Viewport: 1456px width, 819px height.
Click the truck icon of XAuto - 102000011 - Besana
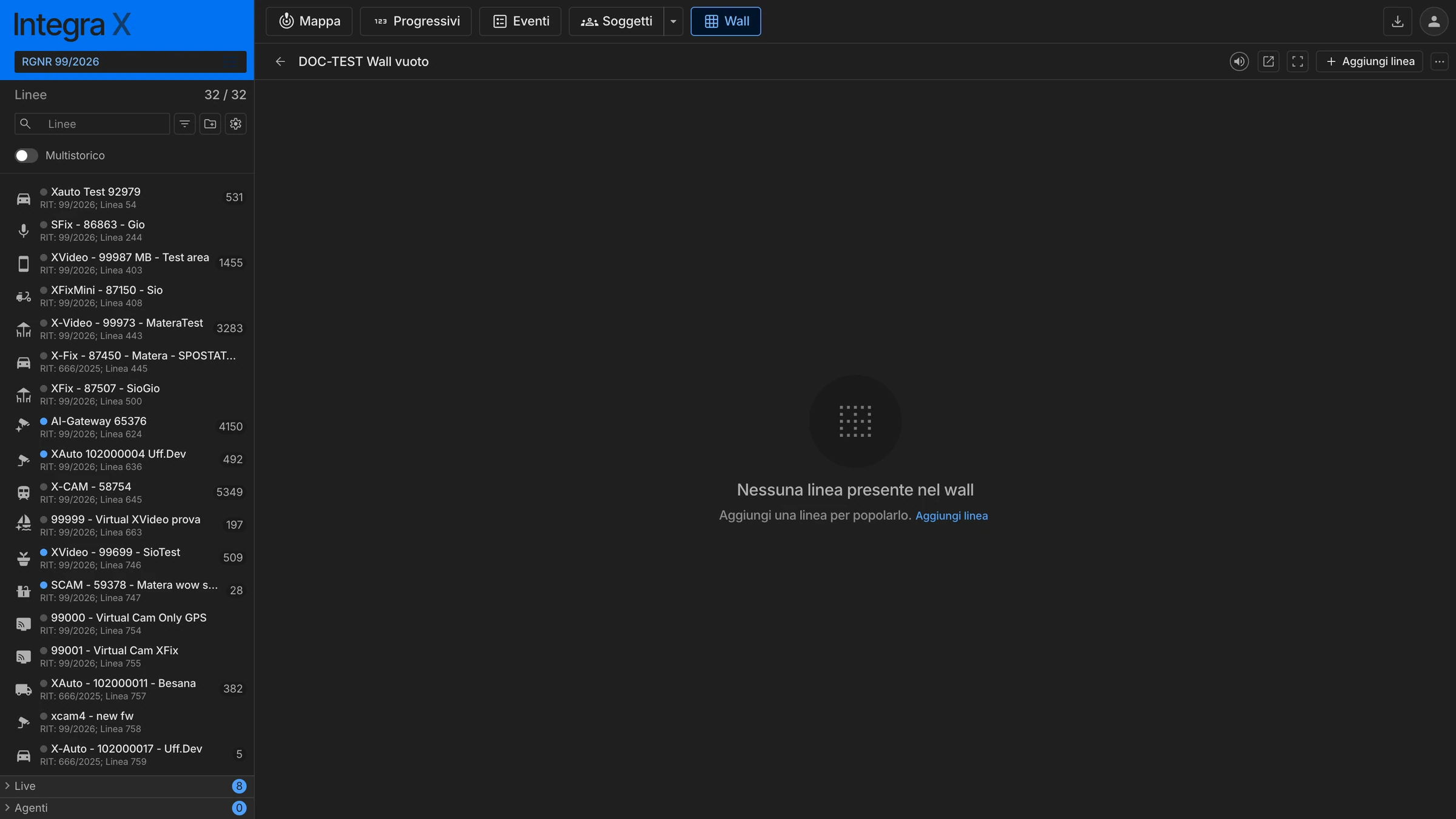(x=24, y=689)
